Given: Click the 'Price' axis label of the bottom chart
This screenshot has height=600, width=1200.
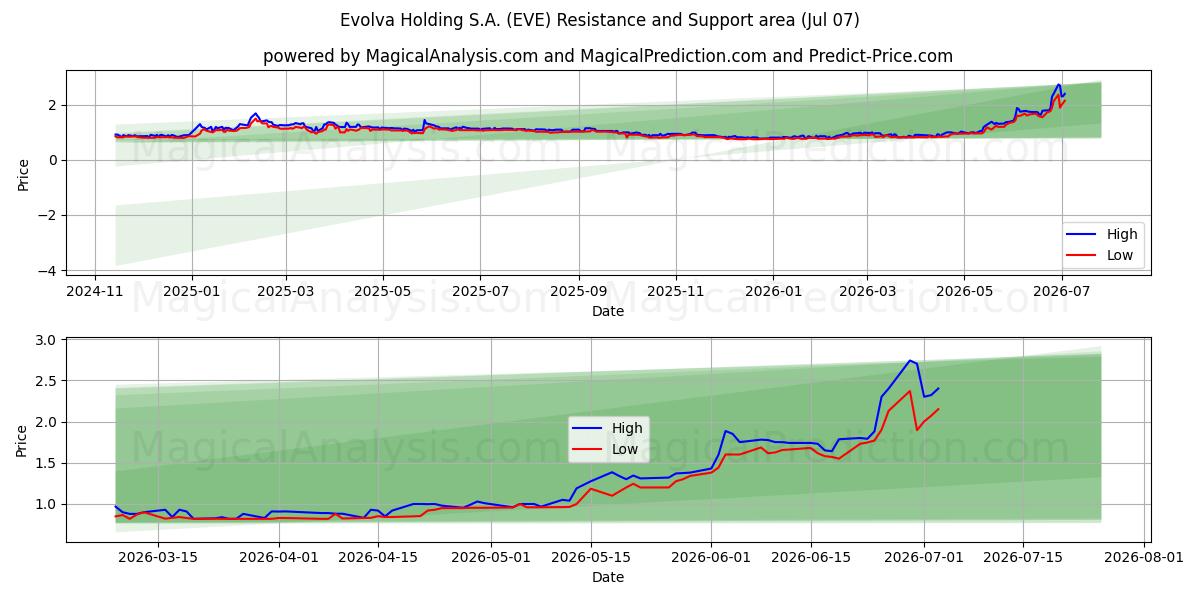Looking at the screenshot, I should (23, 439).
